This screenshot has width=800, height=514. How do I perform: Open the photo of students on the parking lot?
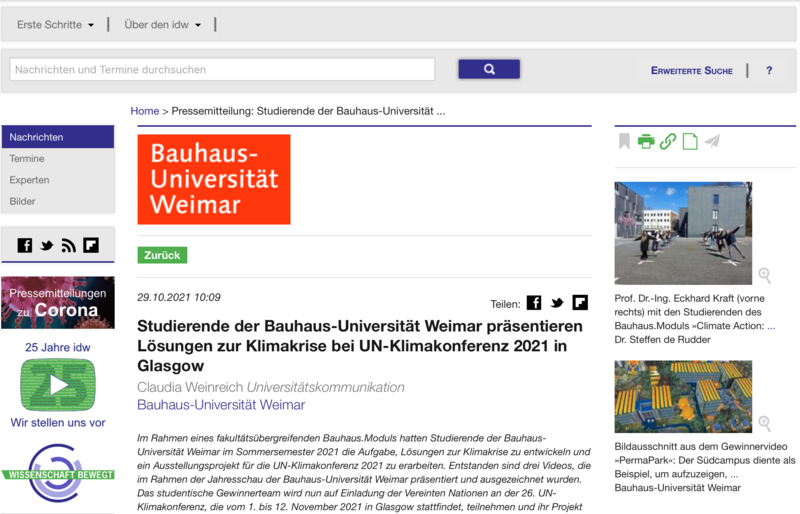coord(683,233)
